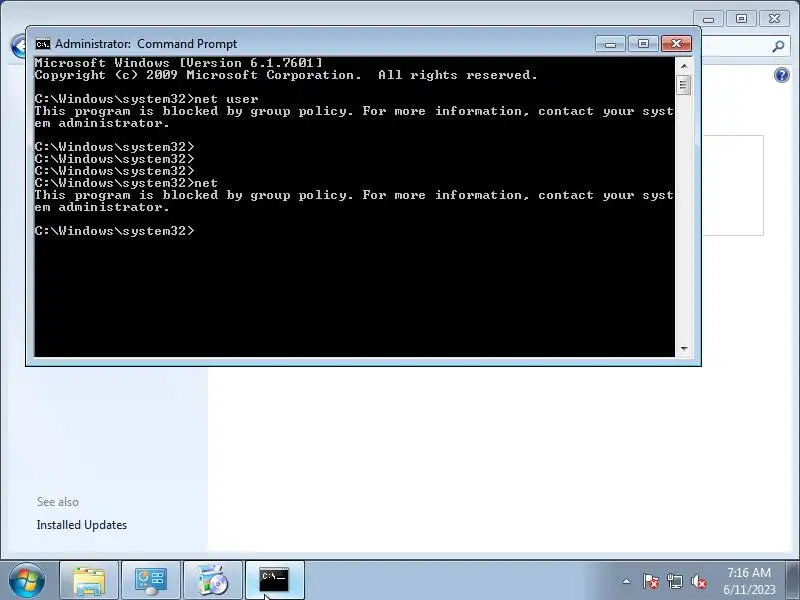This screenshot has height=600, width=800.
Task: Minimize the background Control Panel window
Action: [708, 19]
